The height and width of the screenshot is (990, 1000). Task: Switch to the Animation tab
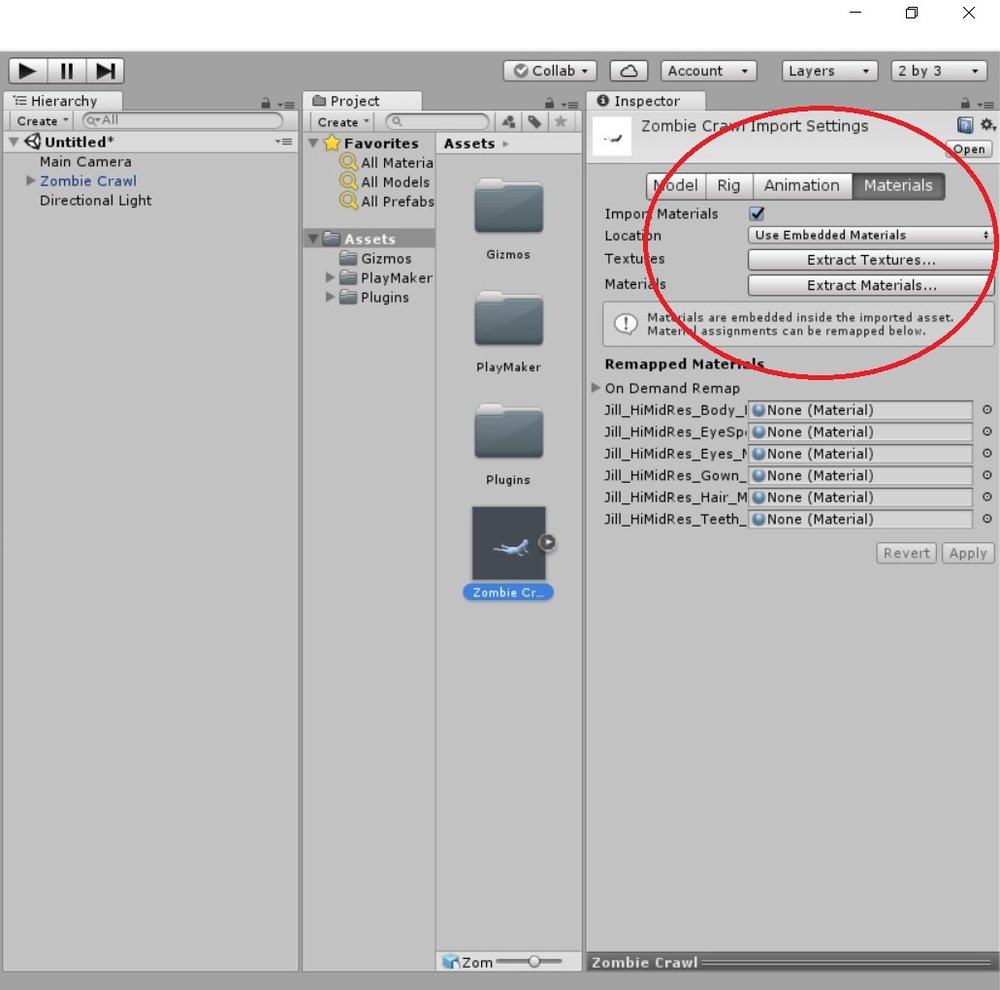[802, 186]
